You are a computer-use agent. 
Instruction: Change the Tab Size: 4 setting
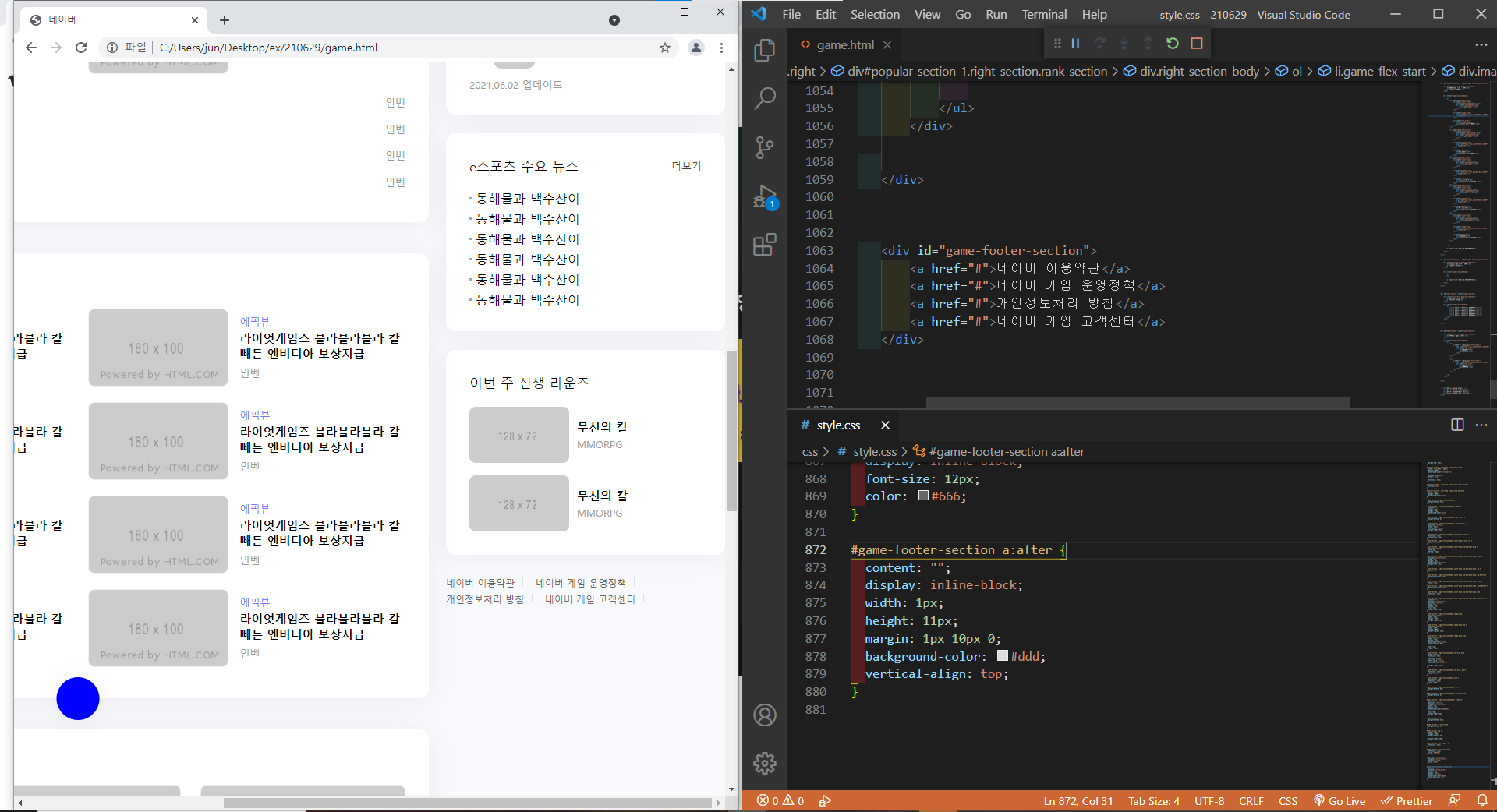[1154, 801]
